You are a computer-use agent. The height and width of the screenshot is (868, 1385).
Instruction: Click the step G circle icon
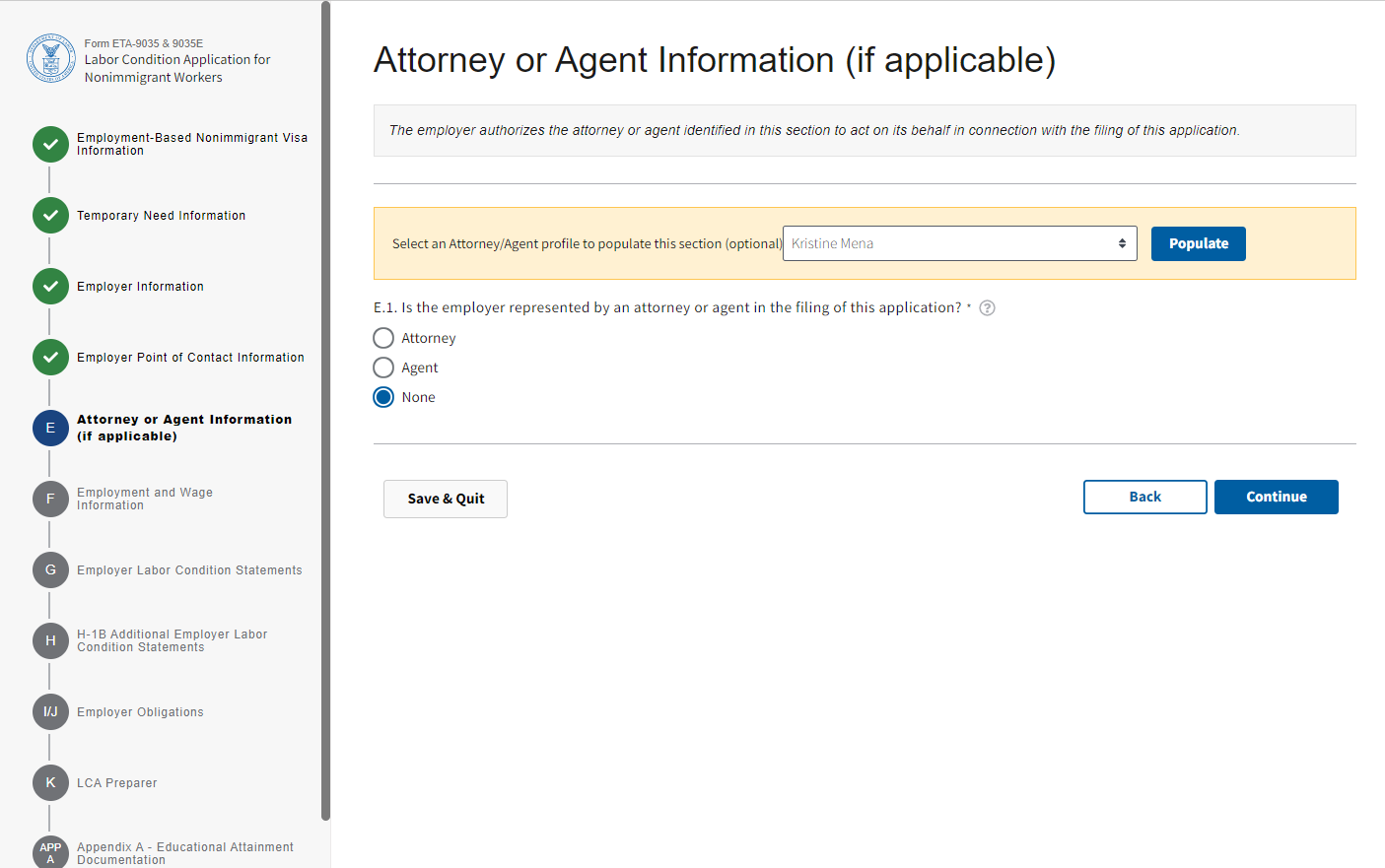[50, 569]
